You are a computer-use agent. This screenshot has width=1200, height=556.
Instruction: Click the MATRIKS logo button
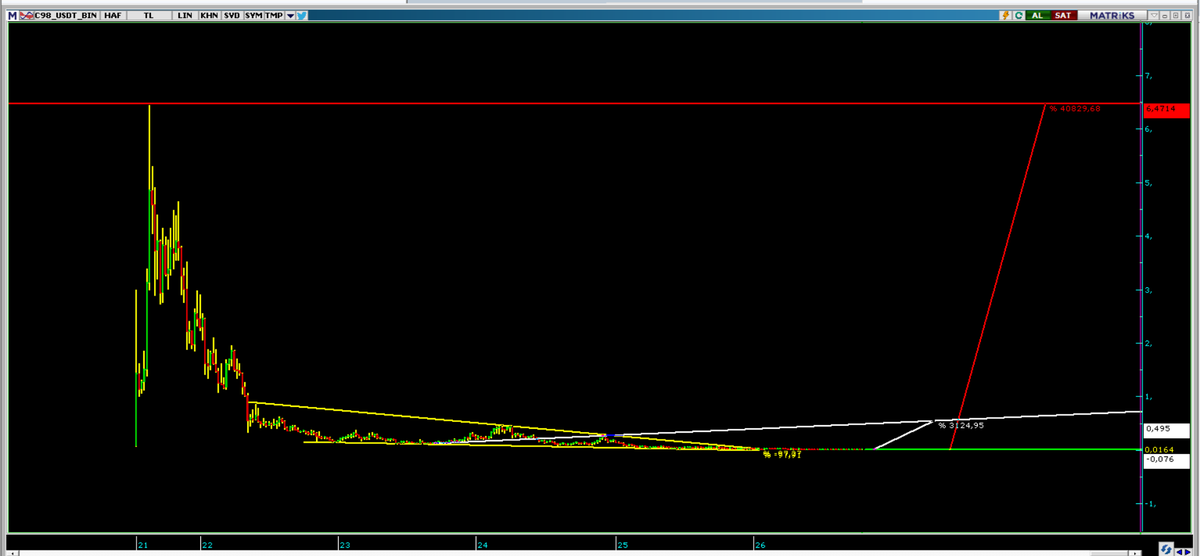[1112, 16]
